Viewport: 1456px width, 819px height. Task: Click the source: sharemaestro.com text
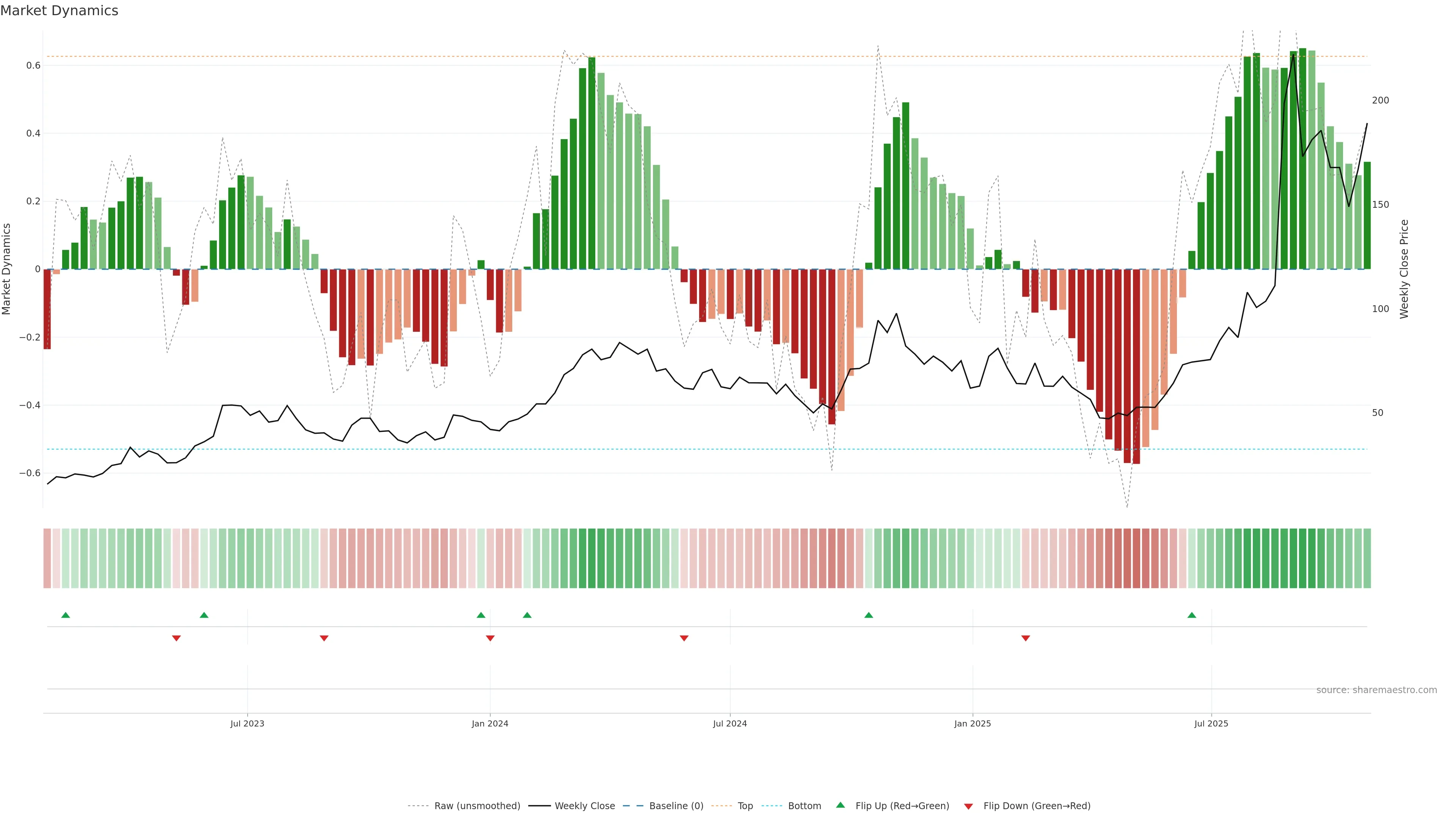point(1376,690)
